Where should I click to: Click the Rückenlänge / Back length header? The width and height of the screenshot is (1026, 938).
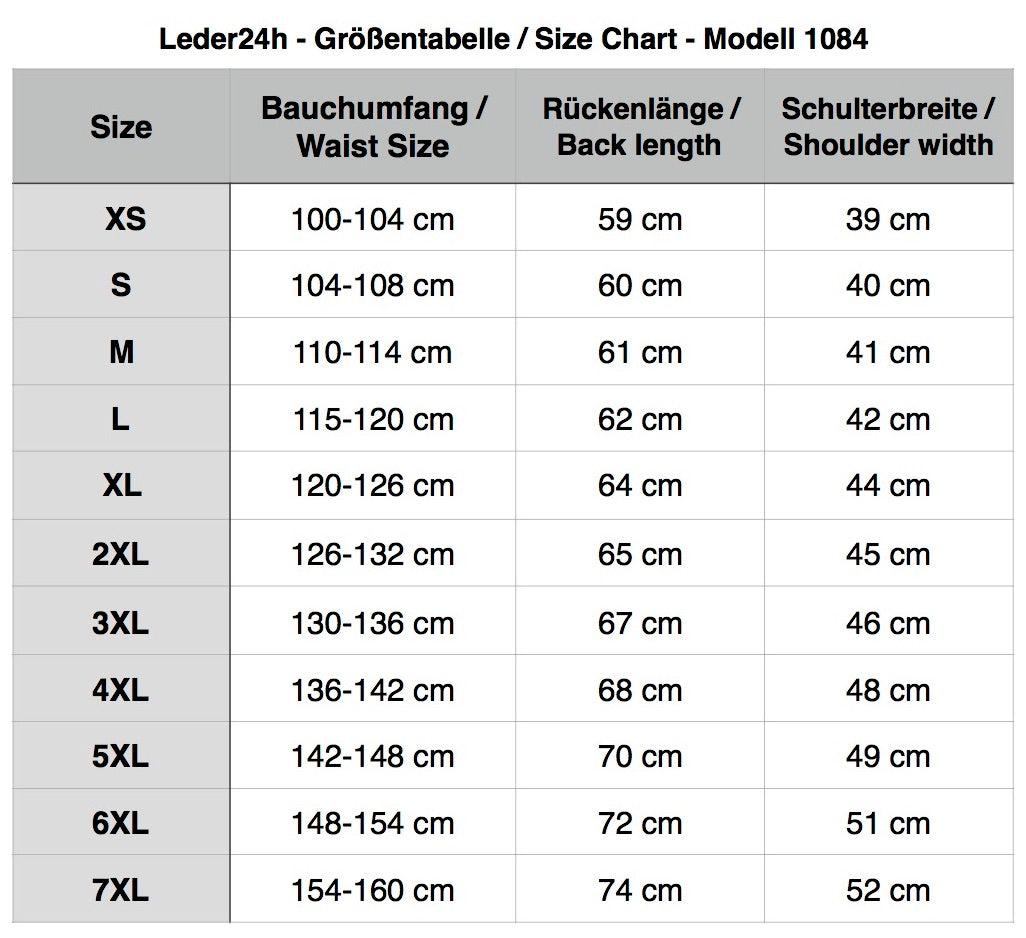641,126
